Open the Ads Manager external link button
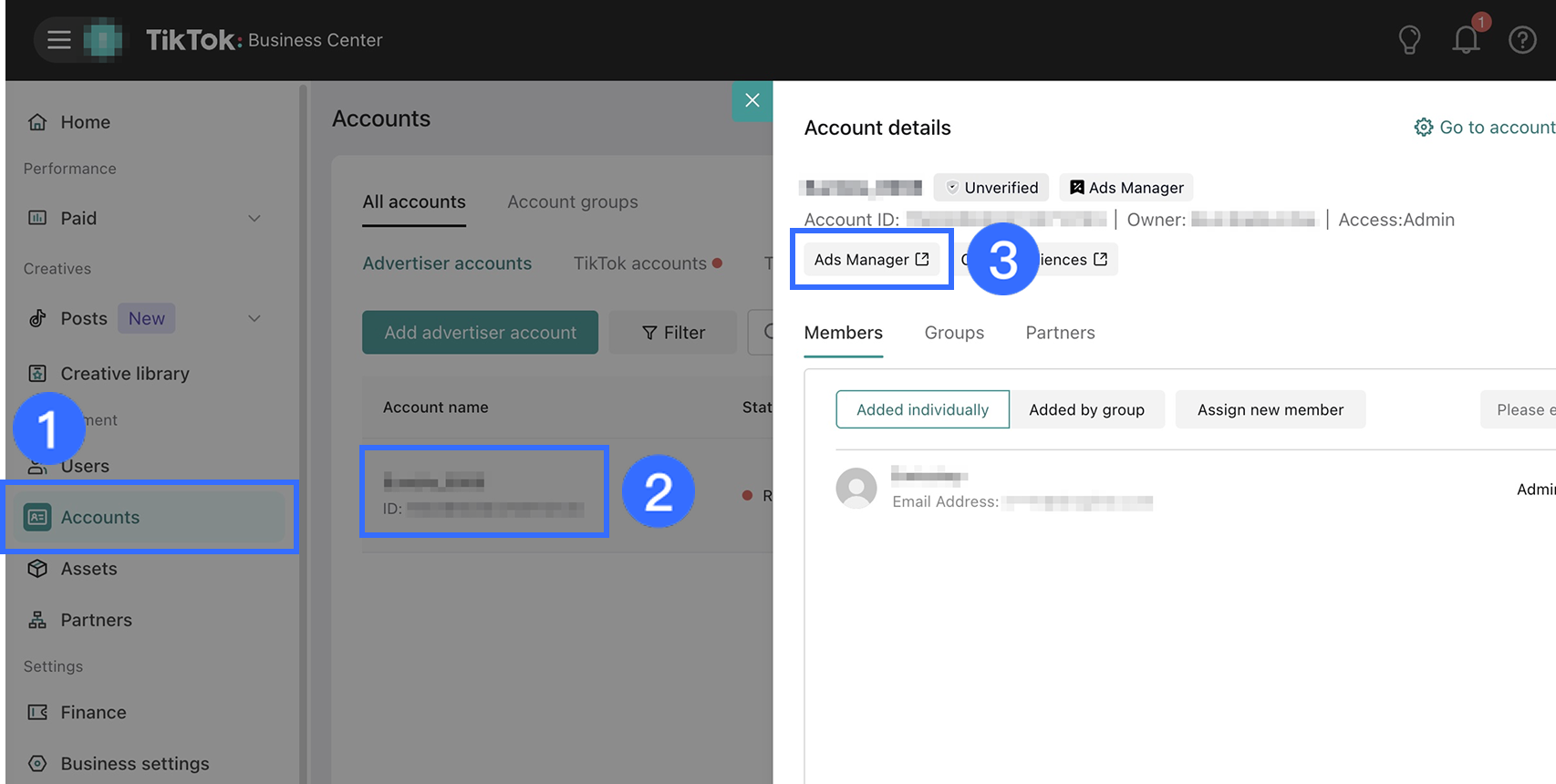This screenshot has width=1556, height=784. point(871,260)
